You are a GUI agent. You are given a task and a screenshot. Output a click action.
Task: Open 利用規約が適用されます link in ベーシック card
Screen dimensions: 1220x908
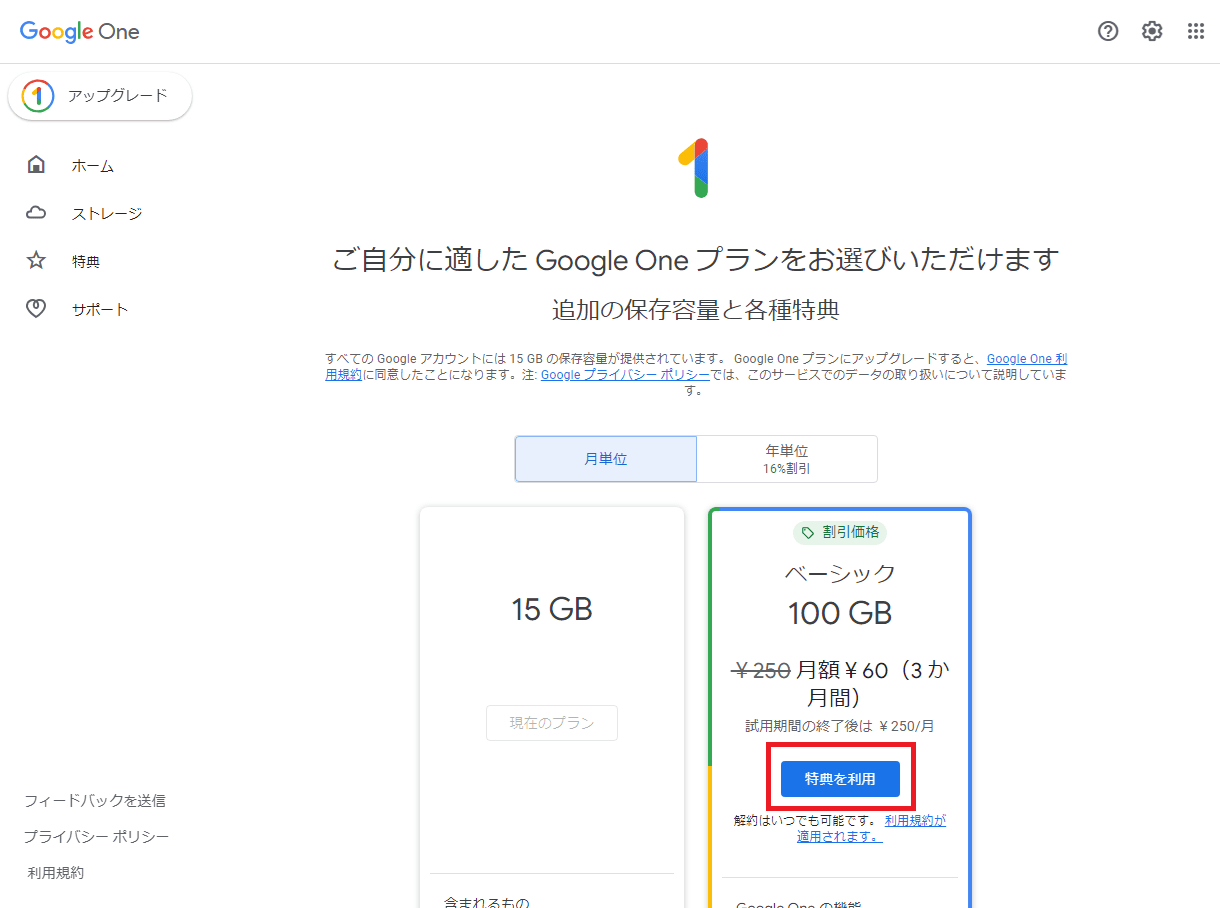[x=871, y=828]
